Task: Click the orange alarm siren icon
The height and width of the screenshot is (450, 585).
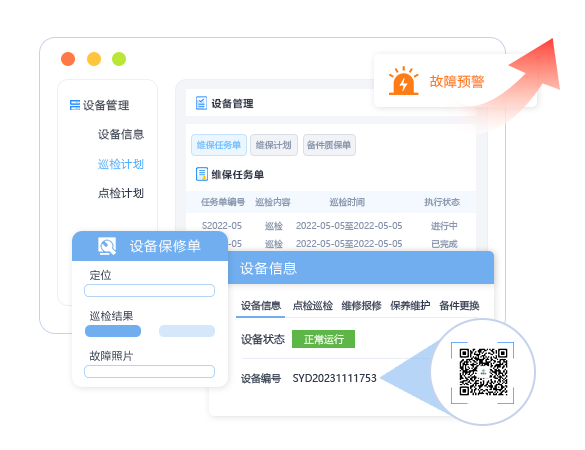Action: (x=403, y=81)
